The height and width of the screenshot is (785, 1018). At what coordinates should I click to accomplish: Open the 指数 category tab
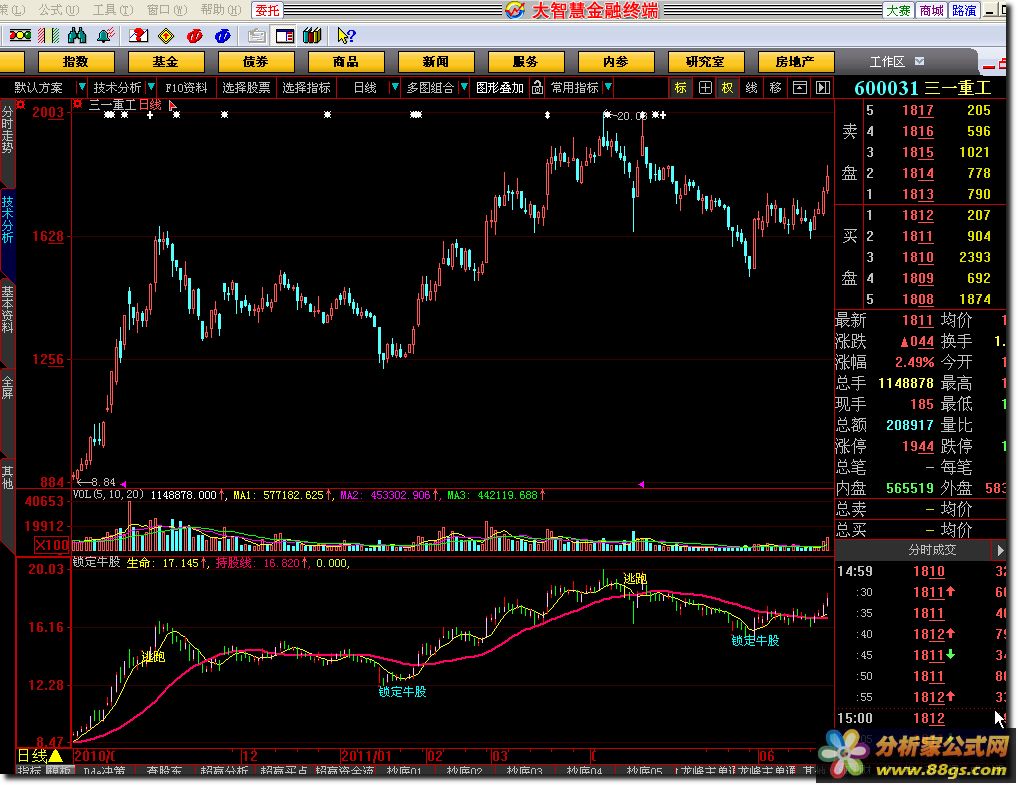tap(76, 62)
